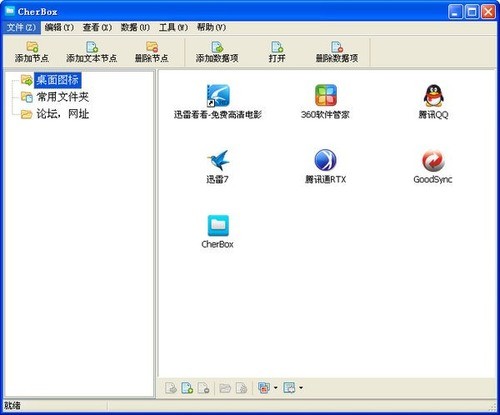Viewport: 500px width, 415px height.
Task: Open the 帮助 menu
Action: [x=211, y=27]
